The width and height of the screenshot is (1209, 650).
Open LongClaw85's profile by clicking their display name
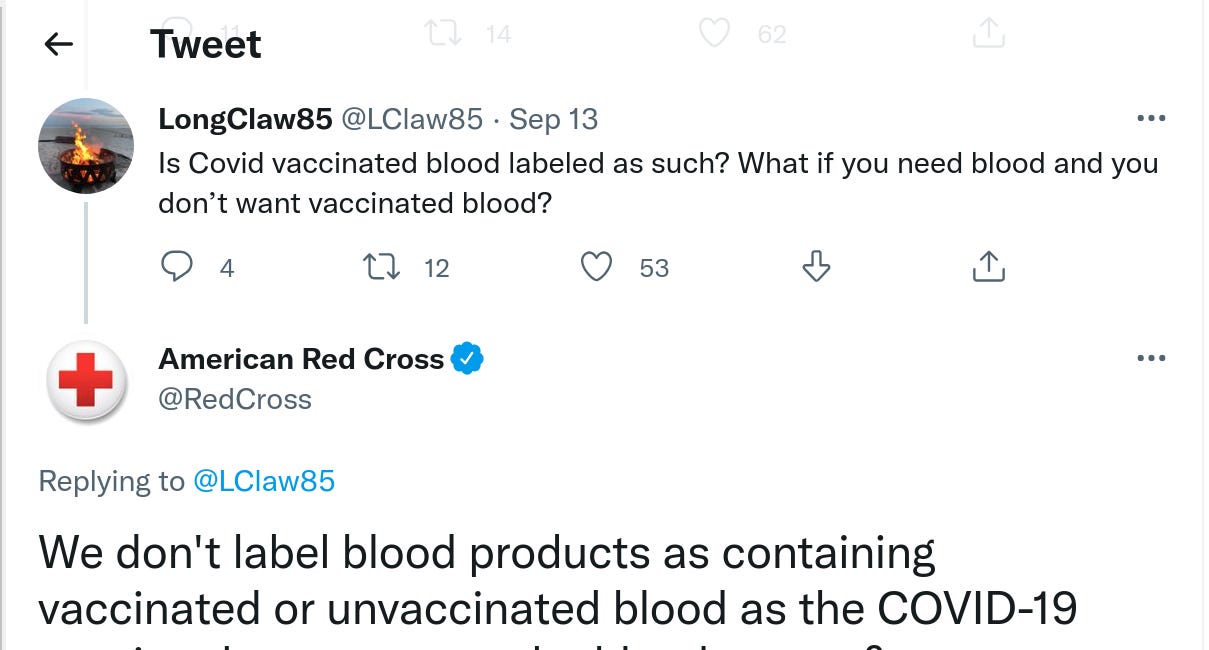(245, 118)
